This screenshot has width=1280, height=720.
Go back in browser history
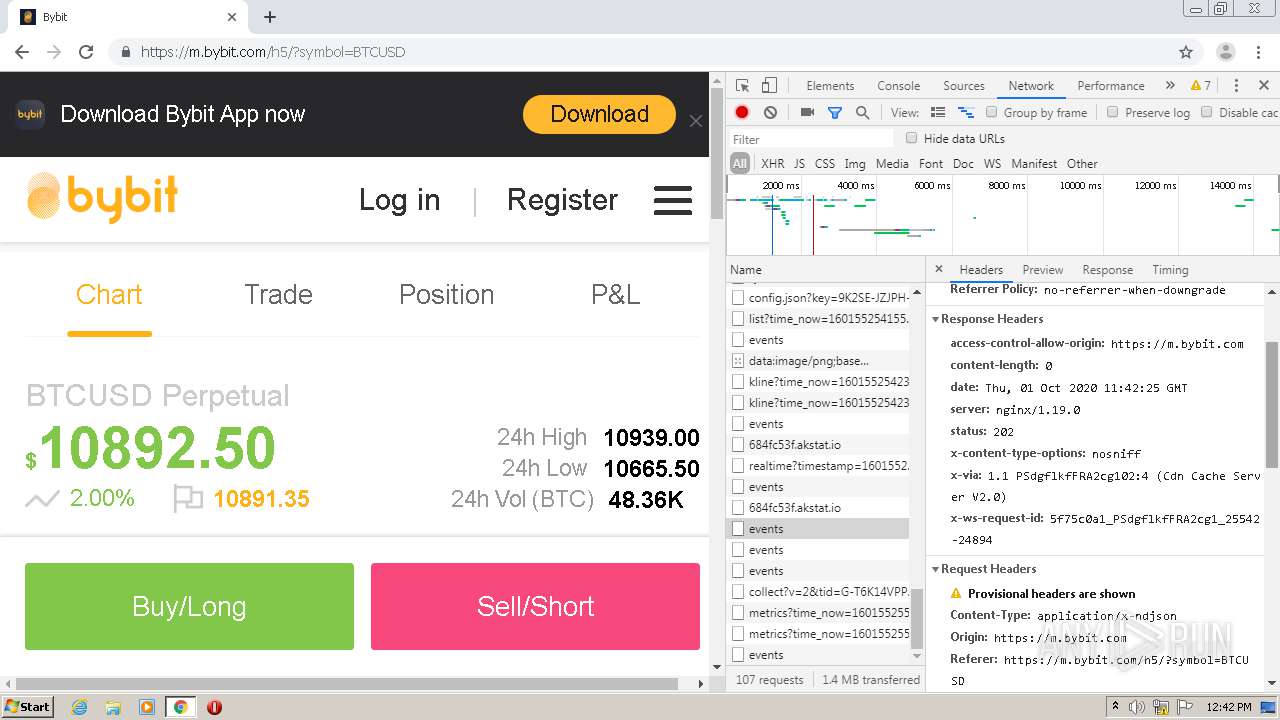pos(22,52)
